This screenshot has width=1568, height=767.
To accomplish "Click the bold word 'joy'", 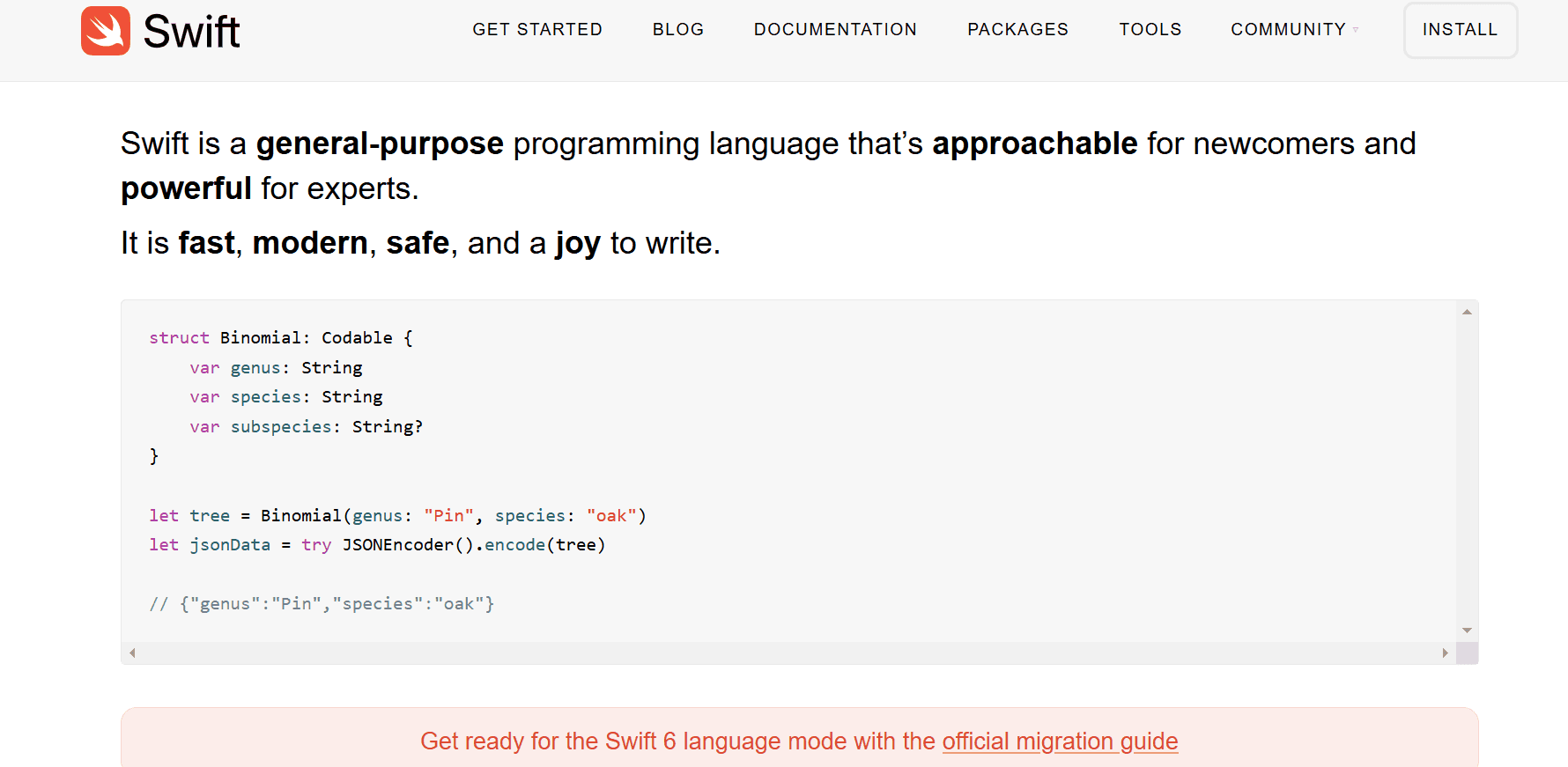I will tap(578, 243).
